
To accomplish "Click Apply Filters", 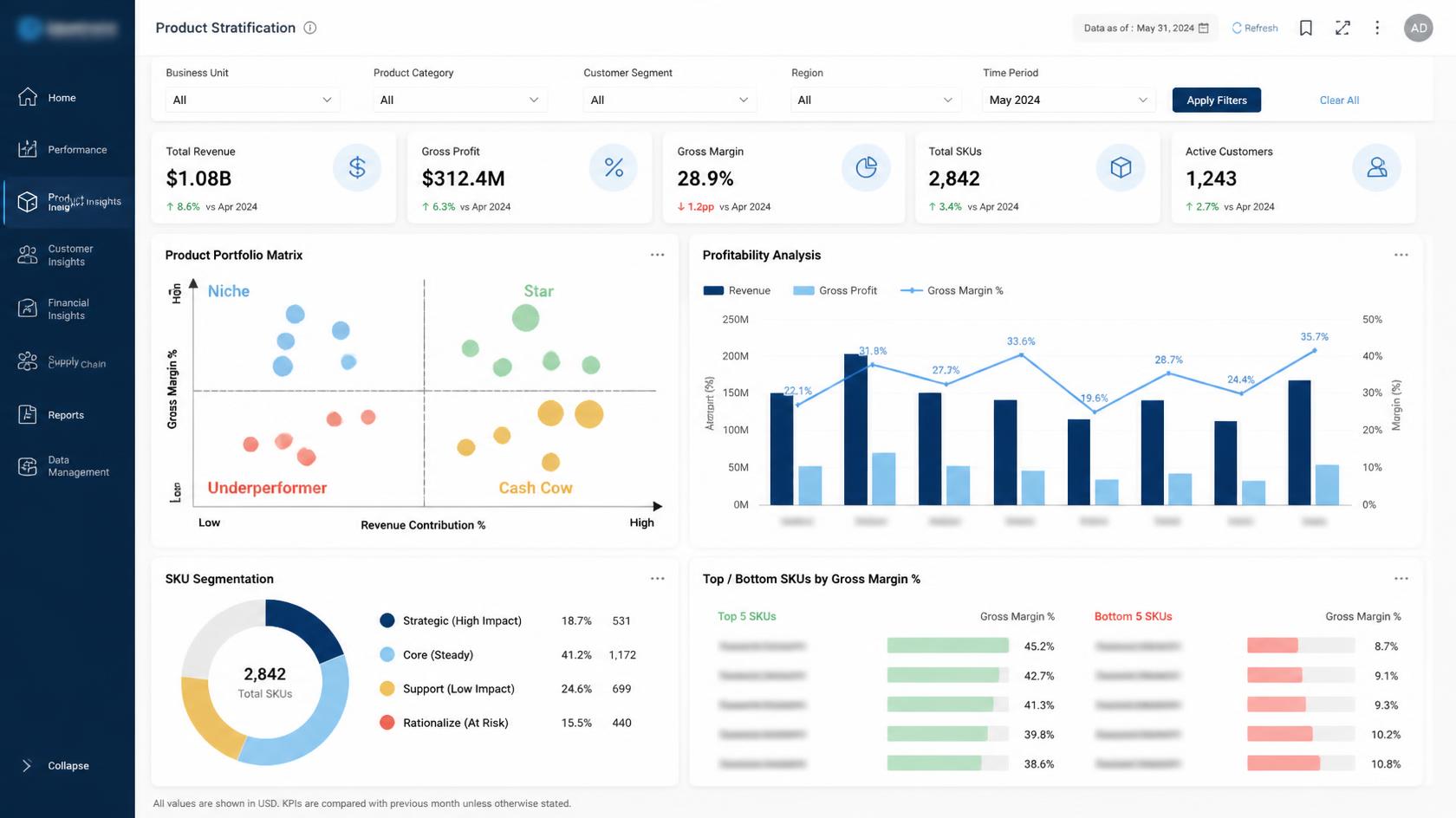I will (1217, 100).
